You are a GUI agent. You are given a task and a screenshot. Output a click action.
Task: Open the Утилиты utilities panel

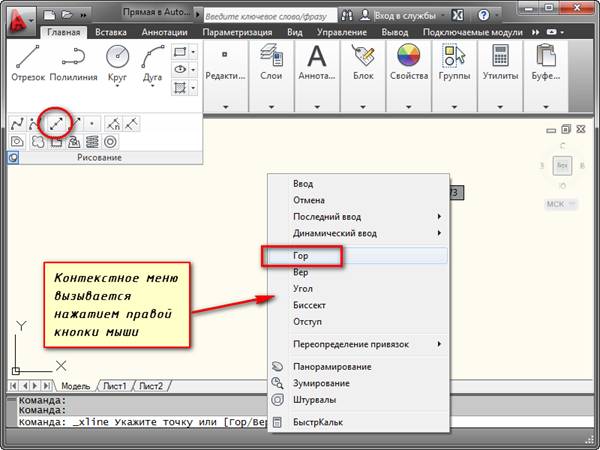[x=500, y=76]
